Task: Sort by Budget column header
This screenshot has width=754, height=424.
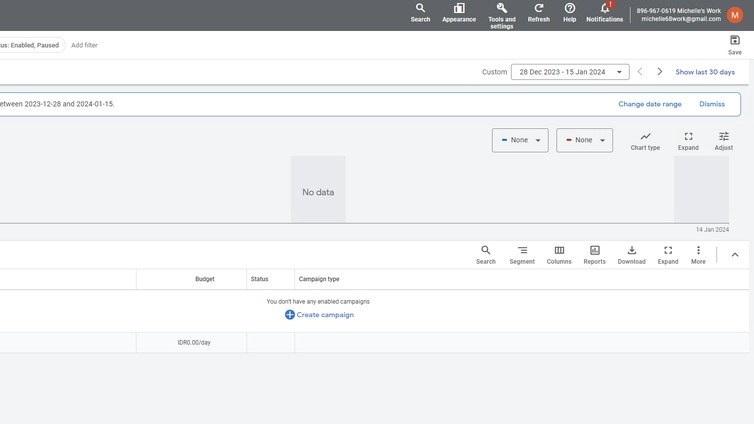Action: click(204, 279)
